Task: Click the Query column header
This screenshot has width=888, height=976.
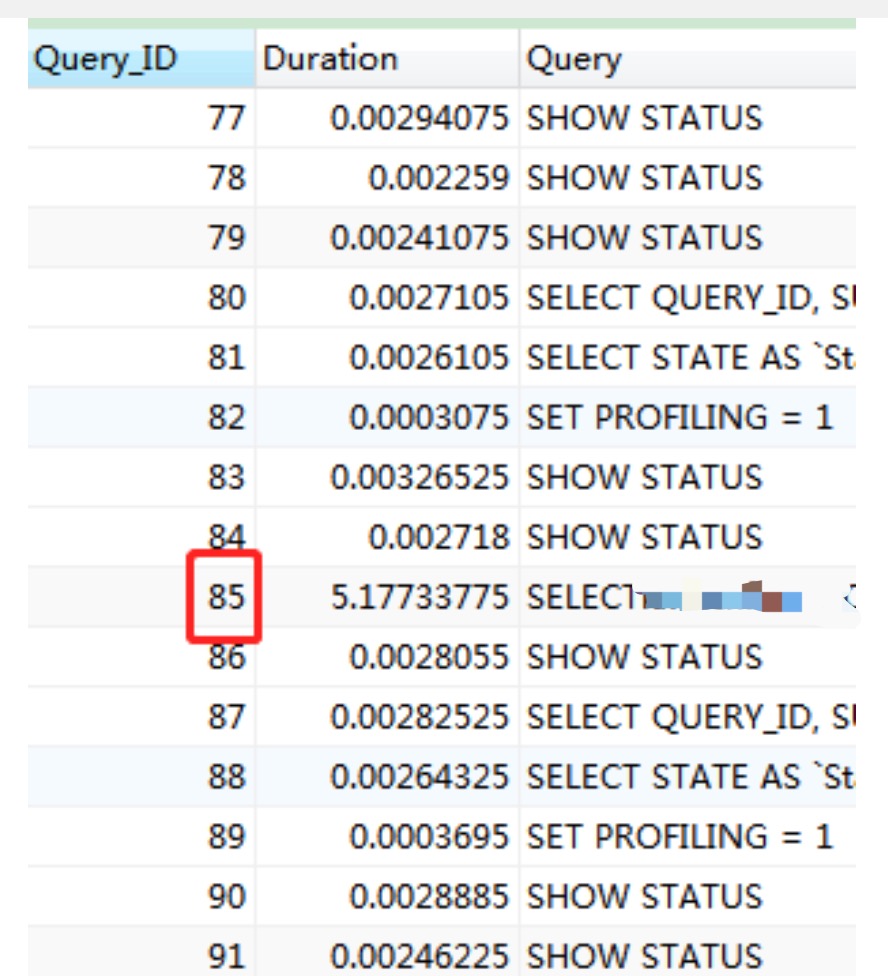Action: [688, 59]
